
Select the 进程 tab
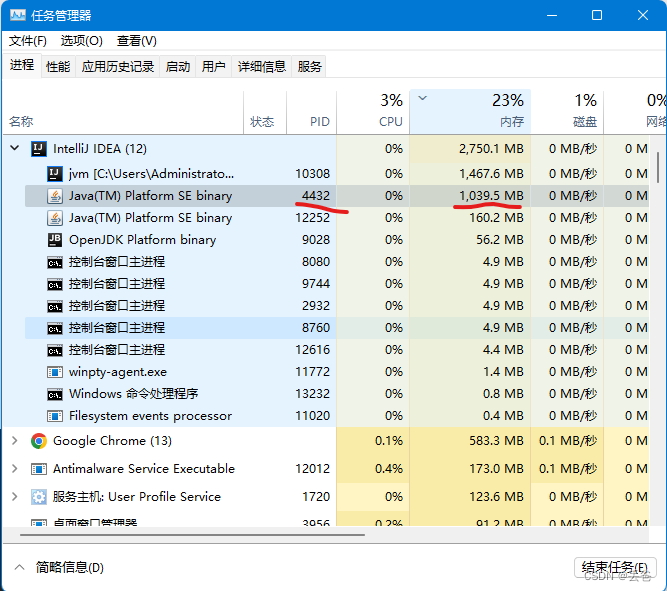pyautogui.click(x=22, y=66)
